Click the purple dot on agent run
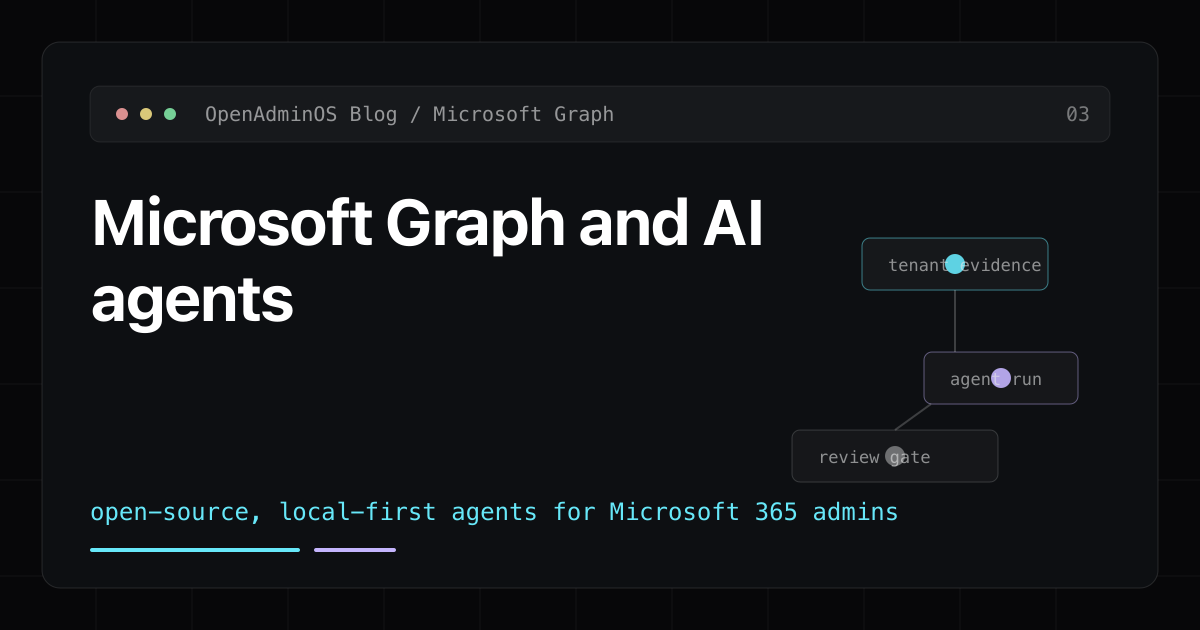 (1001, 378)
